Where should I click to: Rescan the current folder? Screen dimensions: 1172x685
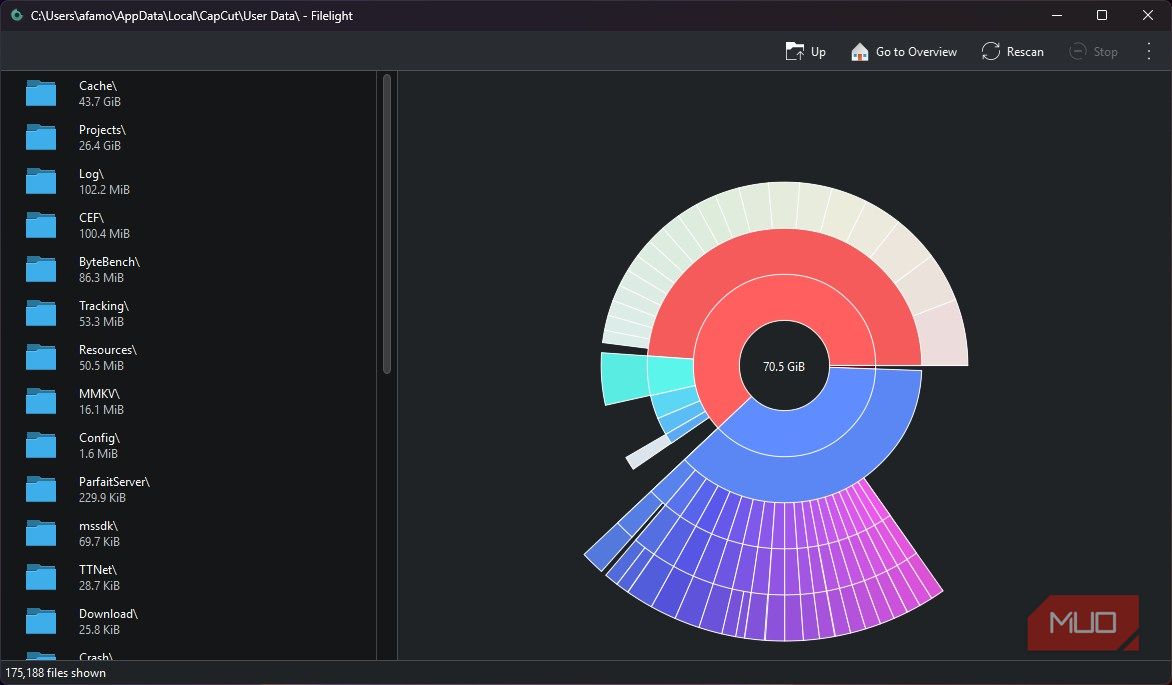1013,52
